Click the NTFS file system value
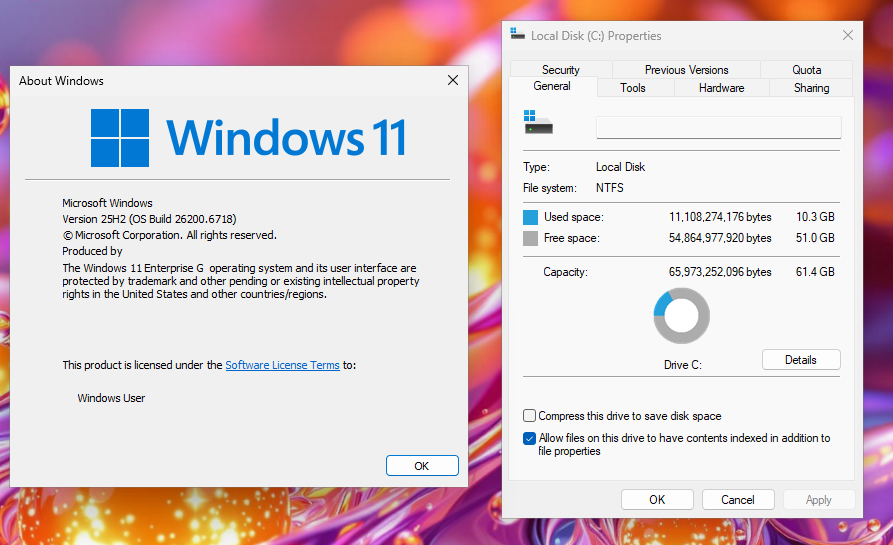The image size is (893, 545). tap(609, 188)
